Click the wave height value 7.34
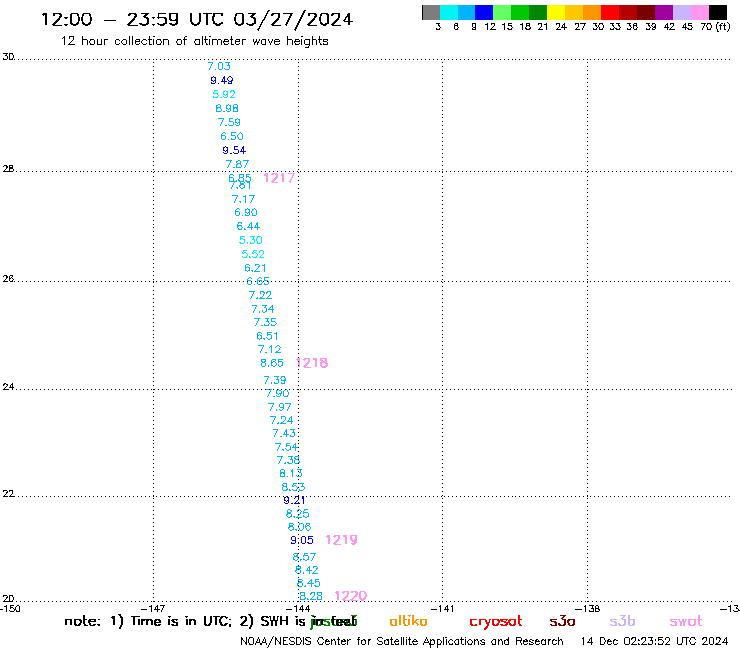Image resolution: width=740 pixels, height=650 pixels. (263, 309)
